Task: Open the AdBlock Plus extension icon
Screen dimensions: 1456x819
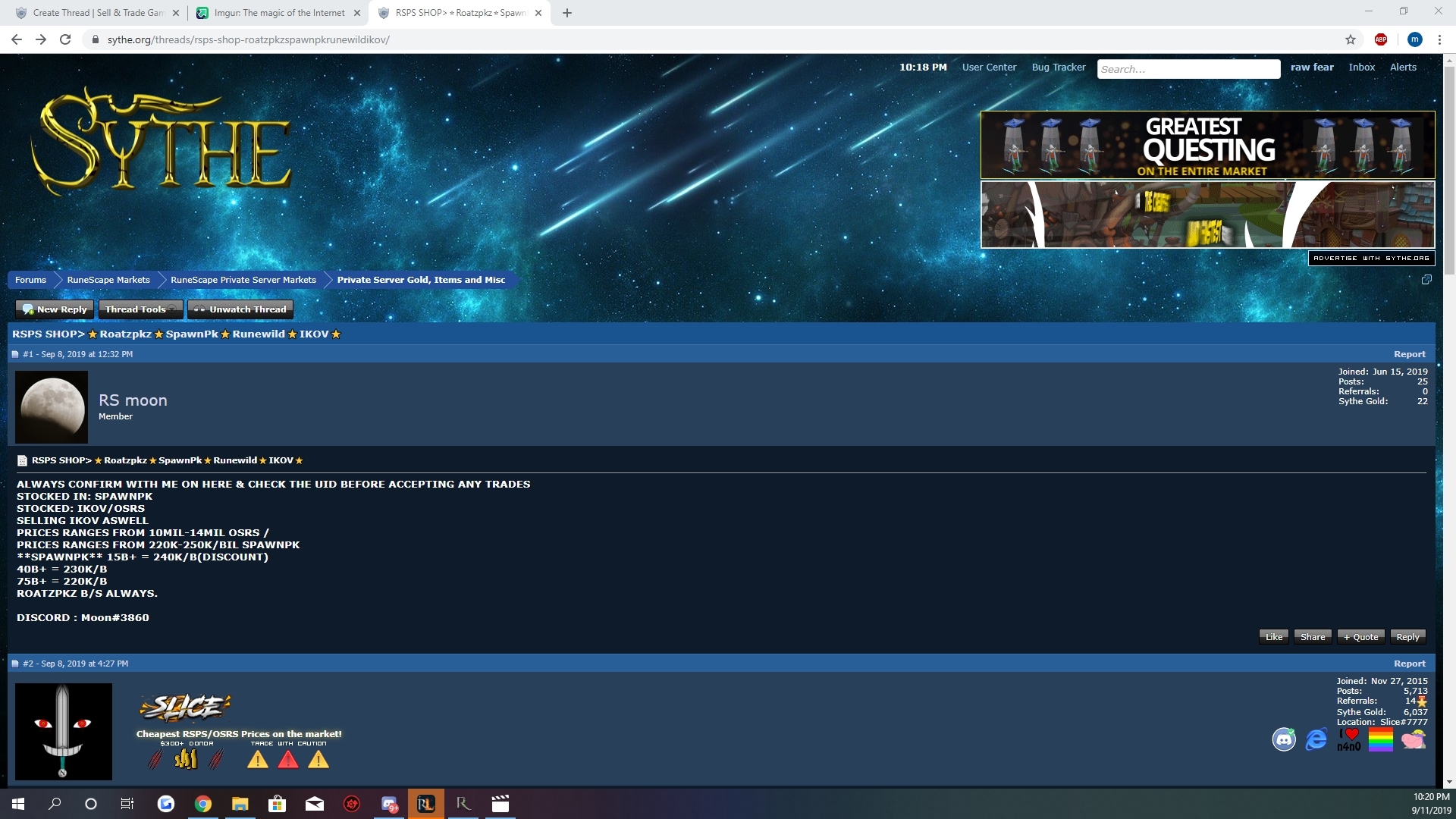Action: (x=1381, y=39)
